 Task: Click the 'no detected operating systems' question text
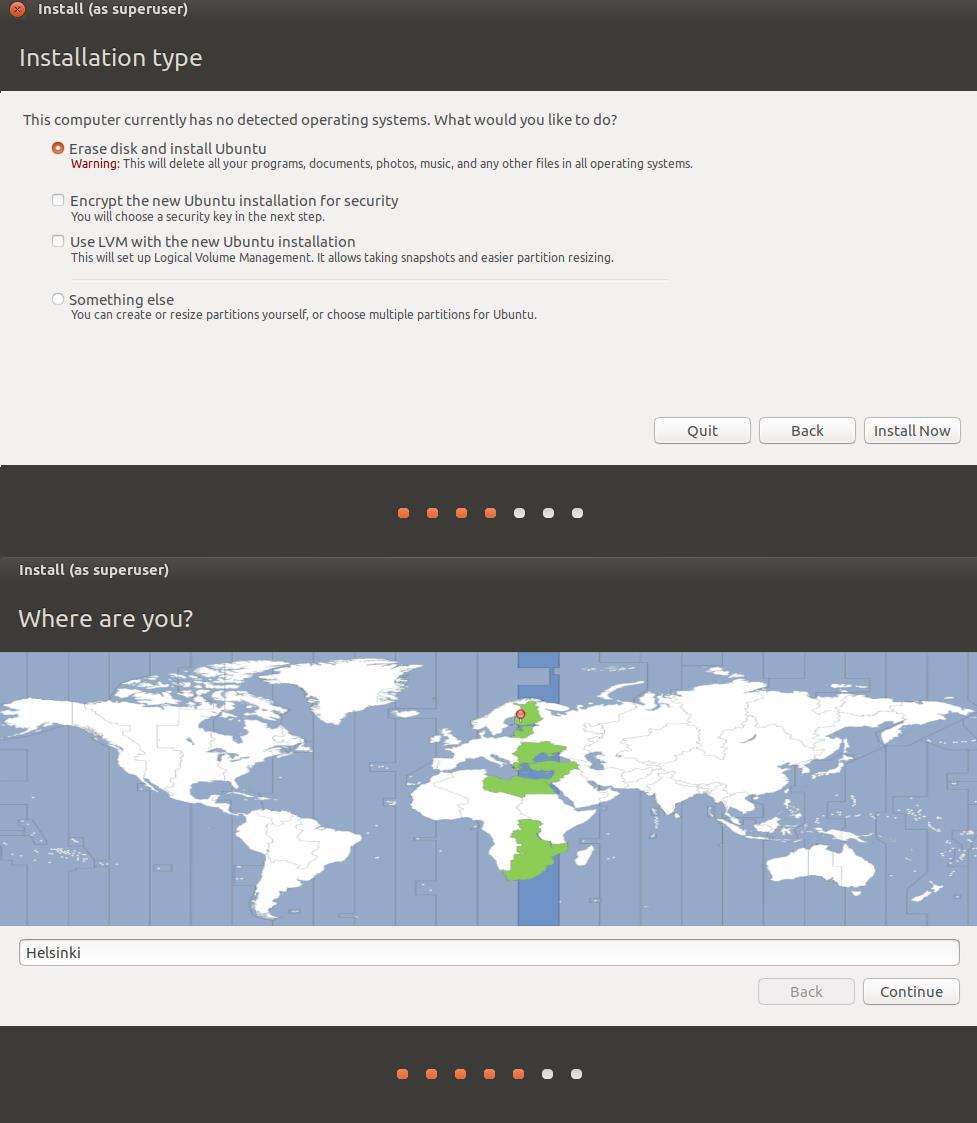point(320,120)
